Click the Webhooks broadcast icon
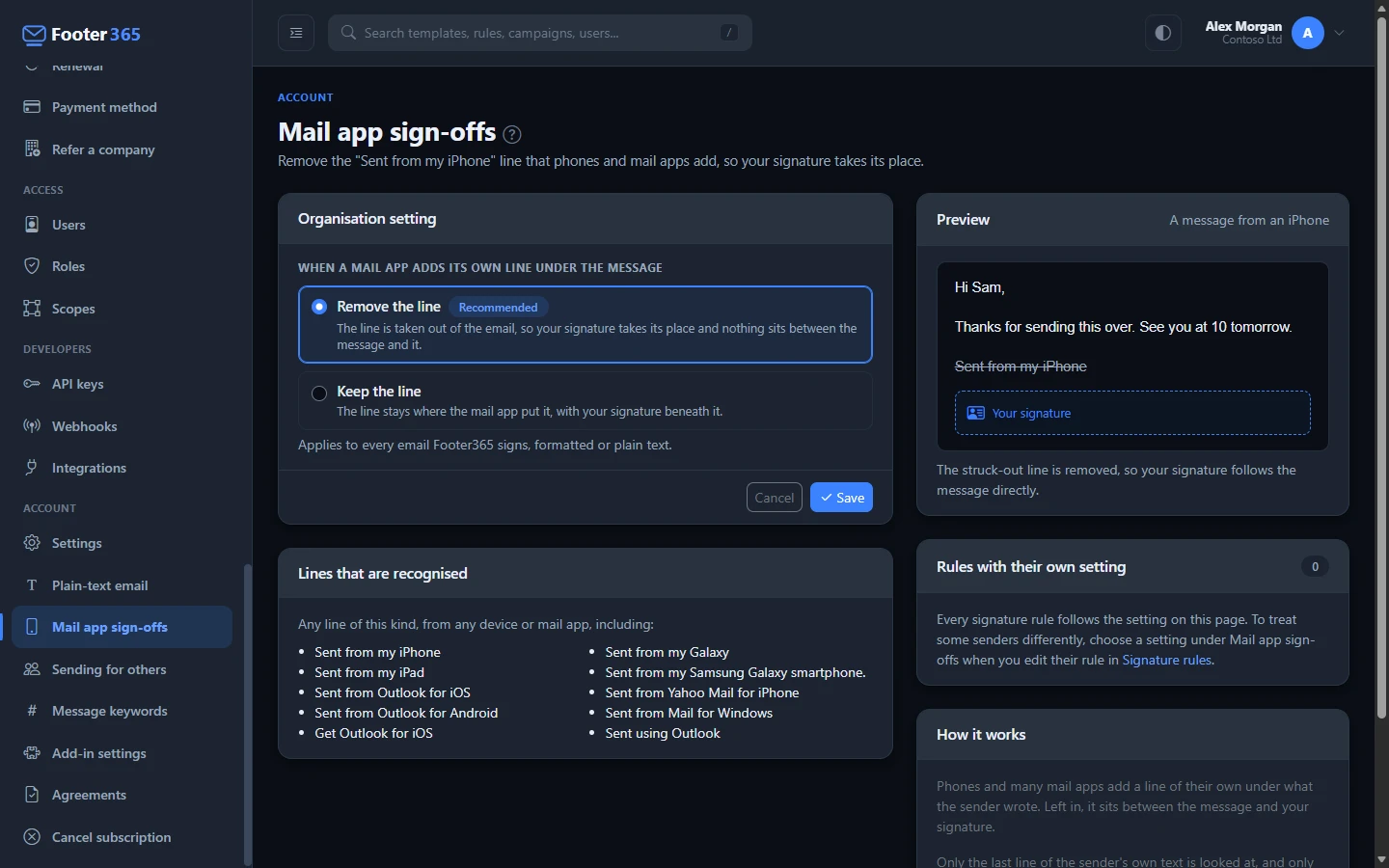The image size is (1389, 868). pos(32,425)
